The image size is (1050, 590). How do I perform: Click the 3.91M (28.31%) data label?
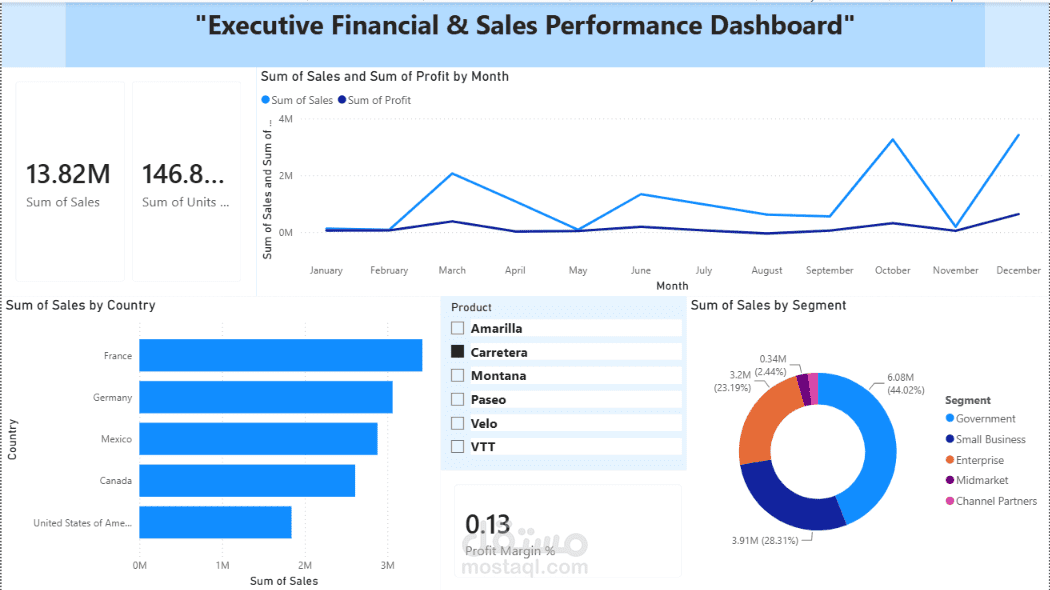click(x=765, y=540)
